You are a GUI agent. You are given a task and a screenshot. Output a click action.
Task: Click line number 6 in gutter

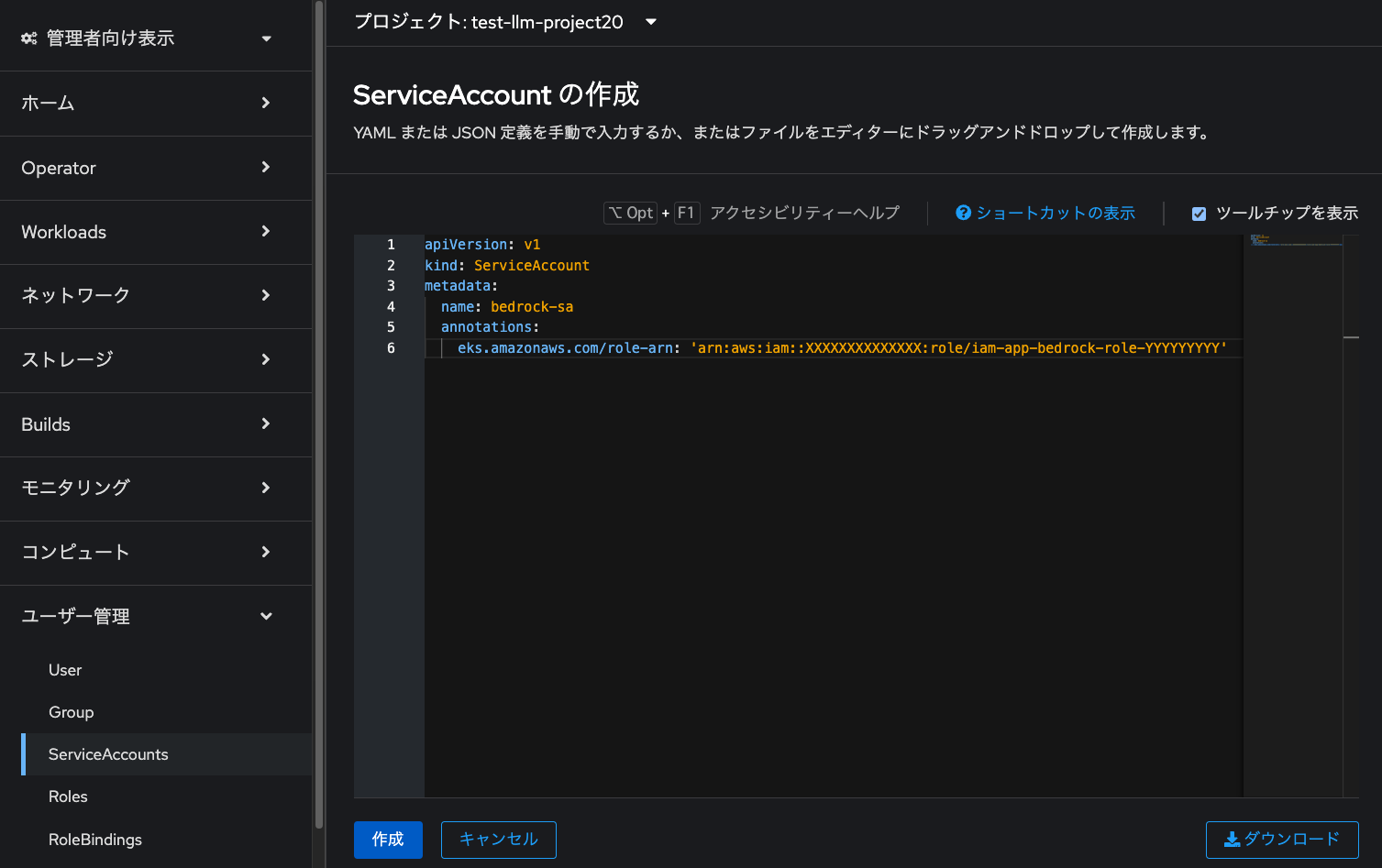click(x=391, y=348)
